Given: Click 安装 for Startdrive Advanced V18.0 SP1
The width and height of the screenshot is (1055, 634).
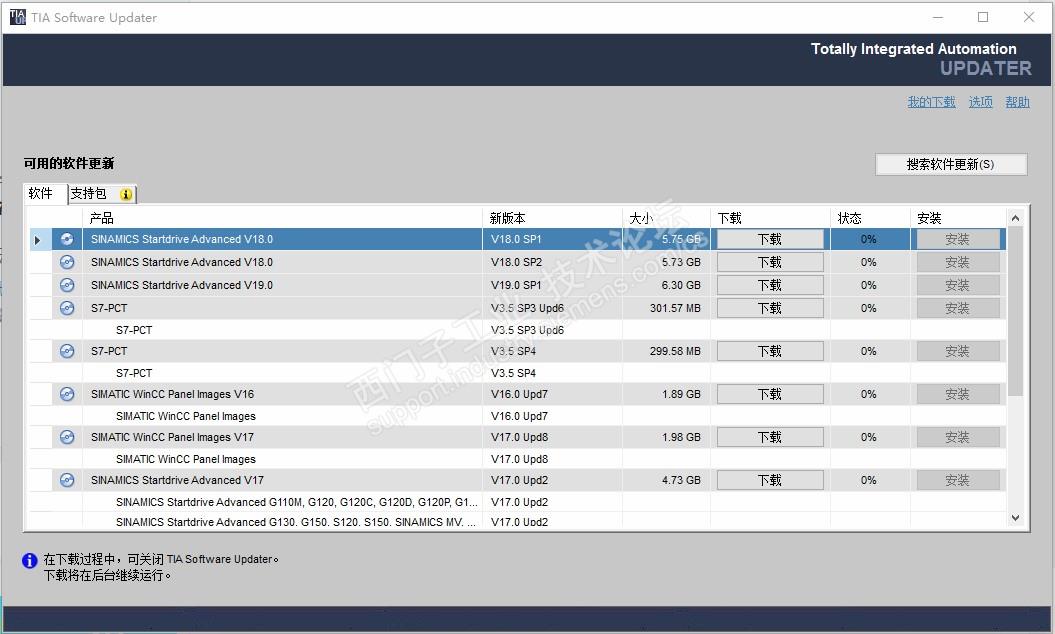Looking at the screenshot, I should pyautogui.click(x=957, y=239).
